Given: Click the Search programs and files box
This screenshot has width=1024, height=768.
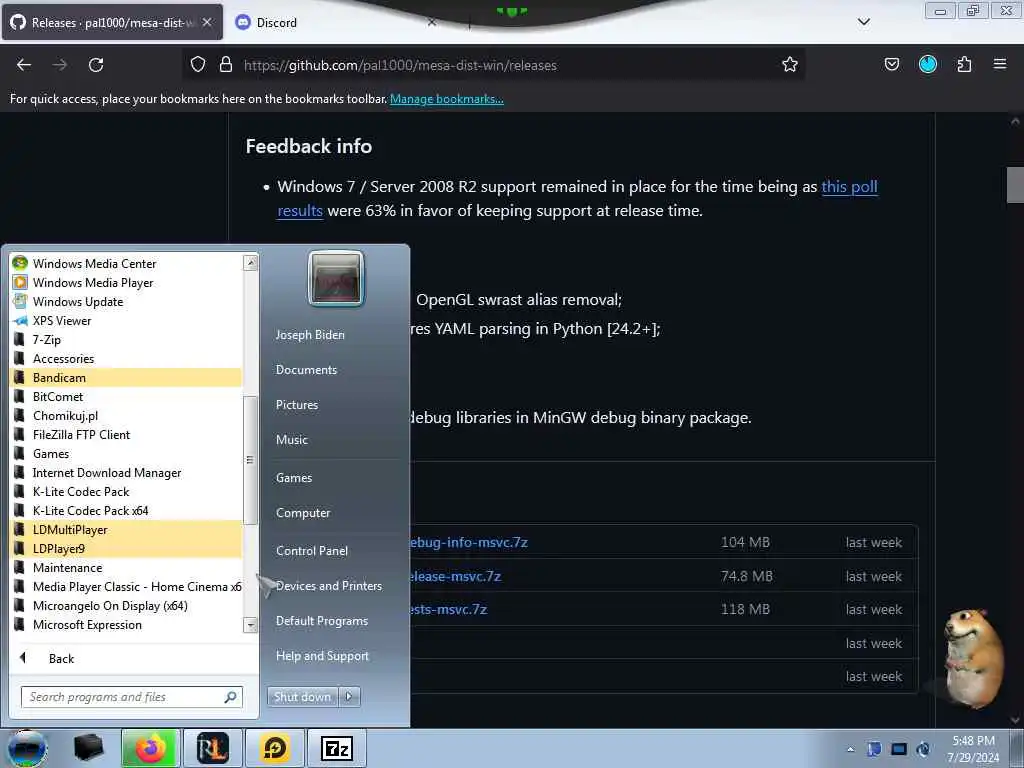Looking at the screenshot, I should 132,697.
